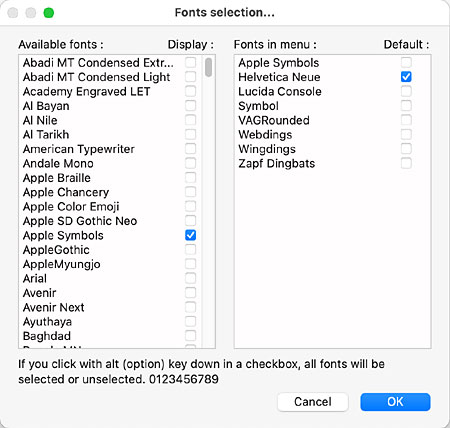Select Apple Chancery in available fonts
The image size is (450, 428).
[x=66, y=192]
